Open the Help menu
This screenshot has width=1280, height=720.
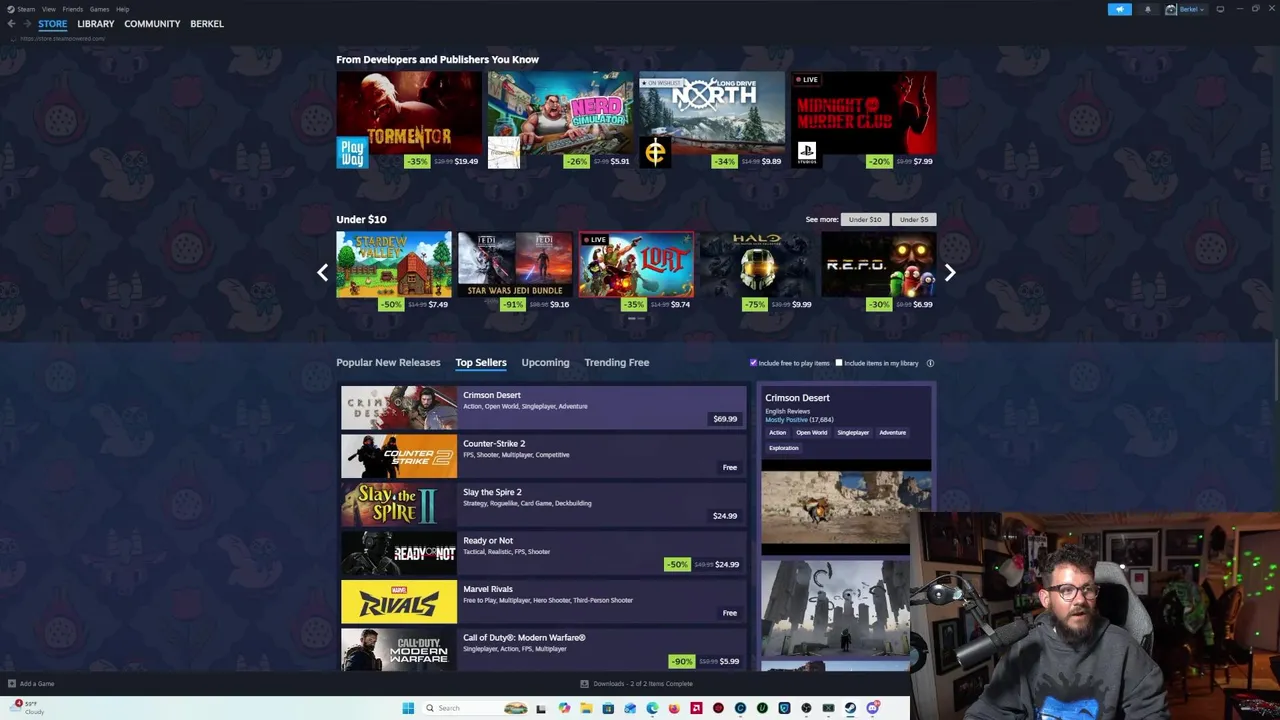(122, 9)
